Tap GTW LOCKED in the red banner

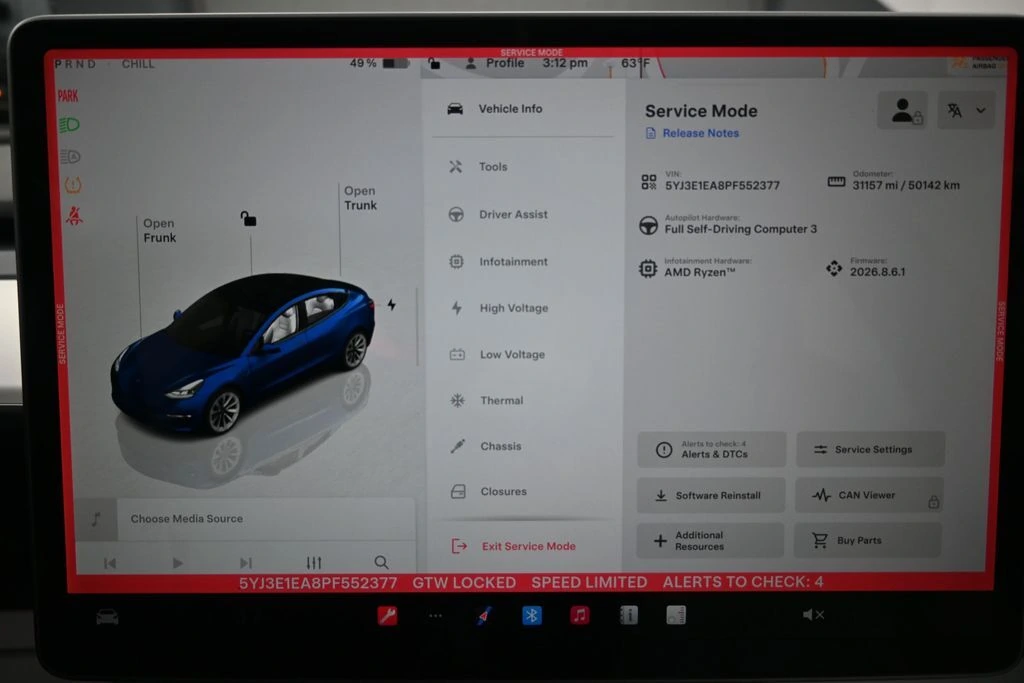464,582
